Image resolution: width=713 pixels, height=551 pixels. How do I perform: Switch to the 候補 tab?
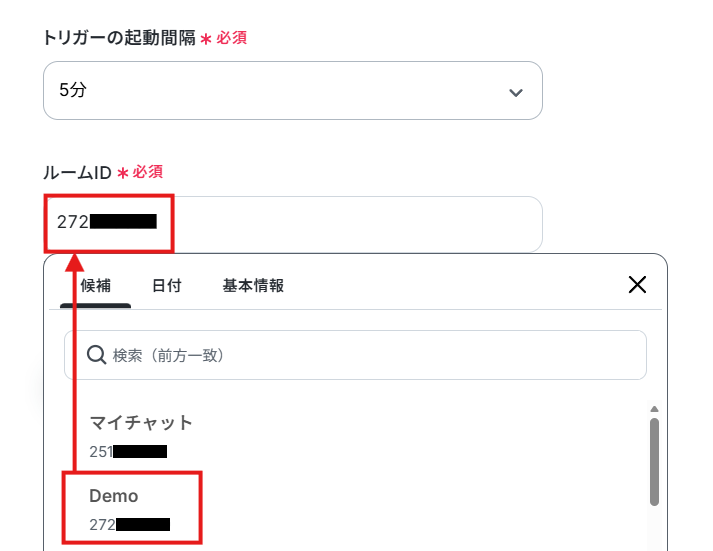(x=95, y=286)
